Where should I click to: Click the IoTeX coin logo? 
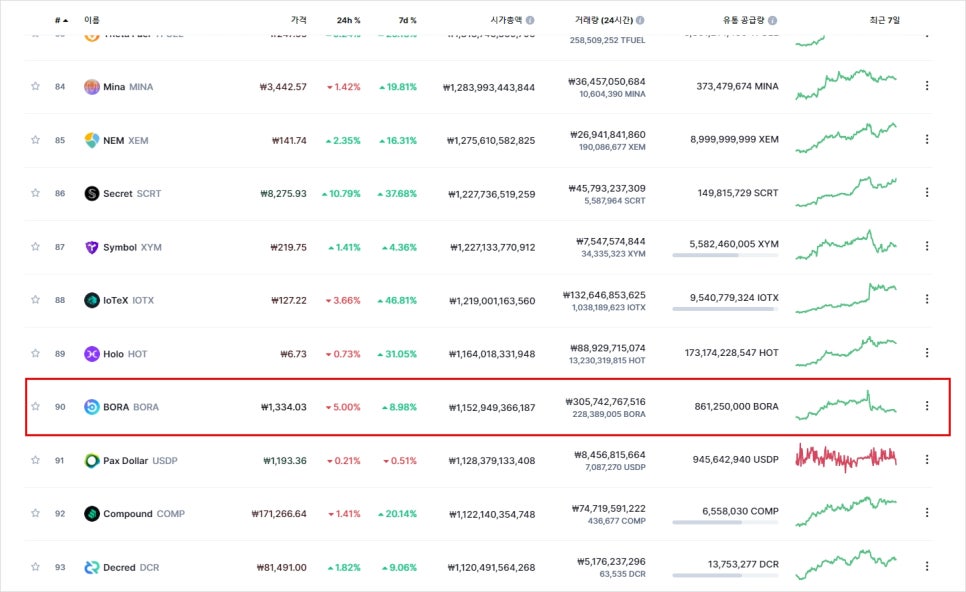click(x=92, y=301)
